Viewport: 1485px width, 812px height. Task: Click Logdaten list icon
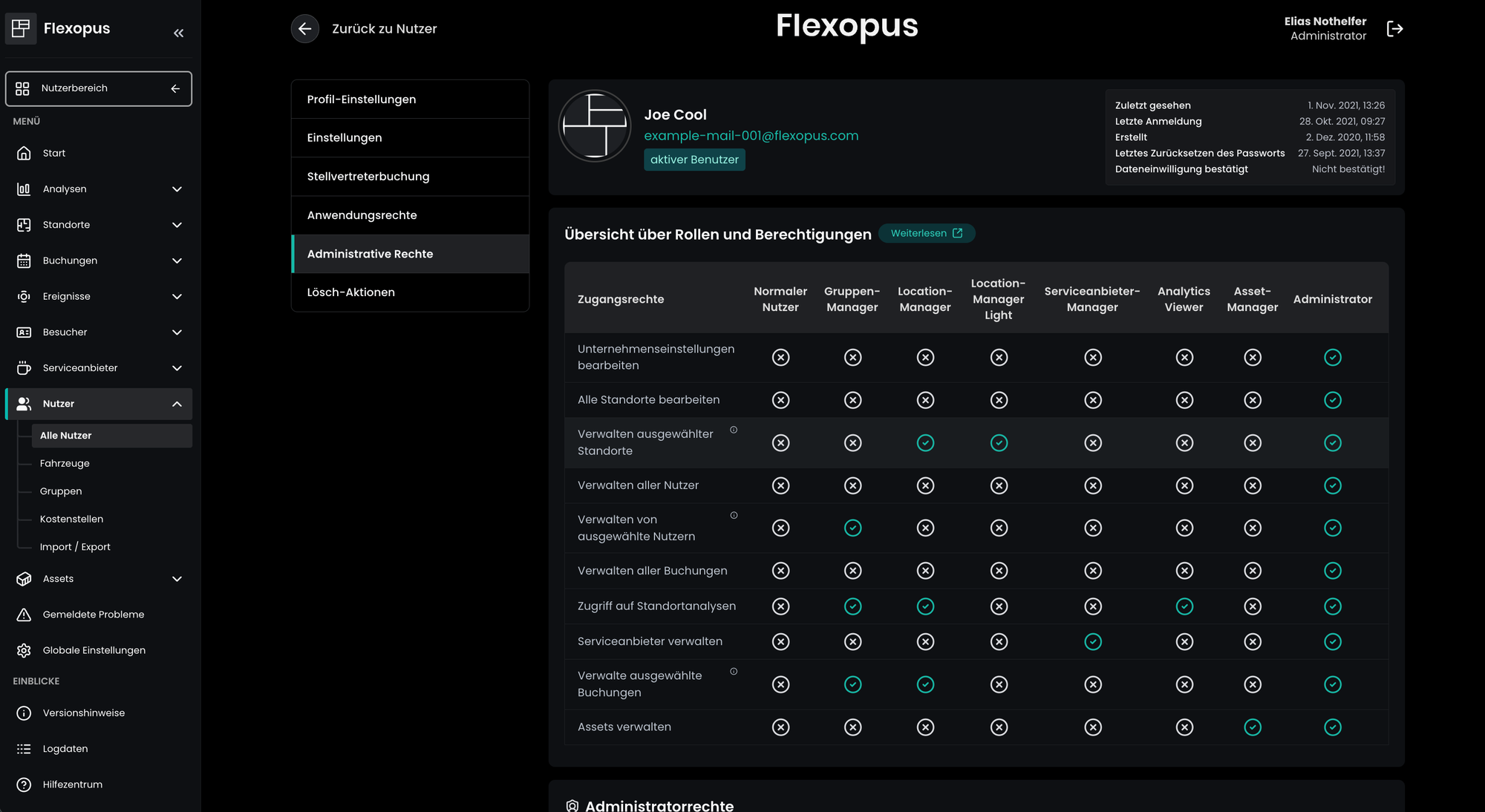pos(24,749)
